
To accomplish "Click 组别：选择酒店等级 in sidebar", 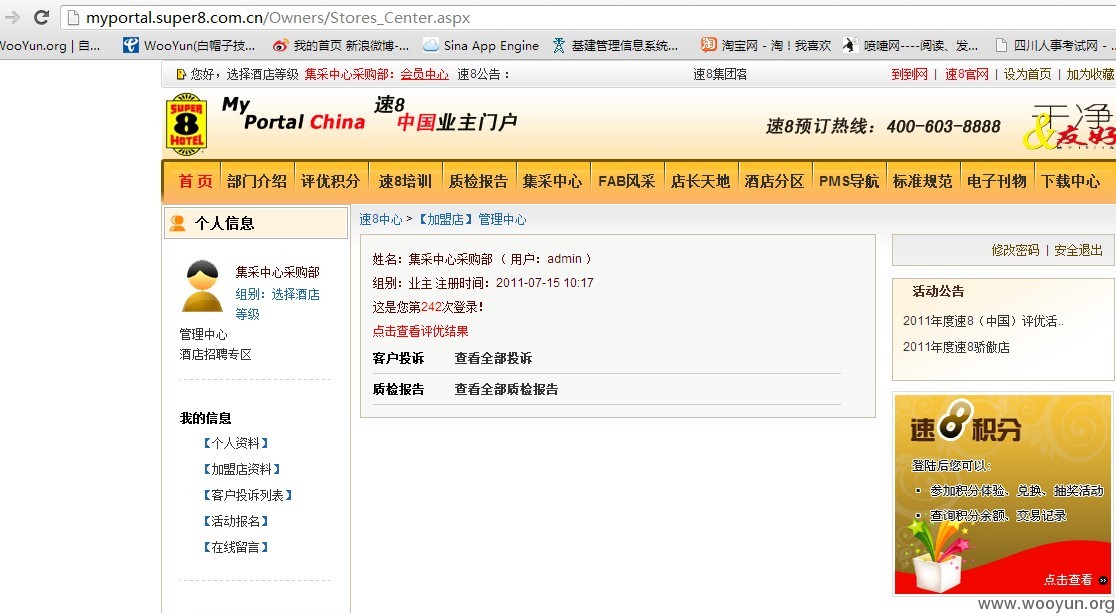I will [278, 304].
